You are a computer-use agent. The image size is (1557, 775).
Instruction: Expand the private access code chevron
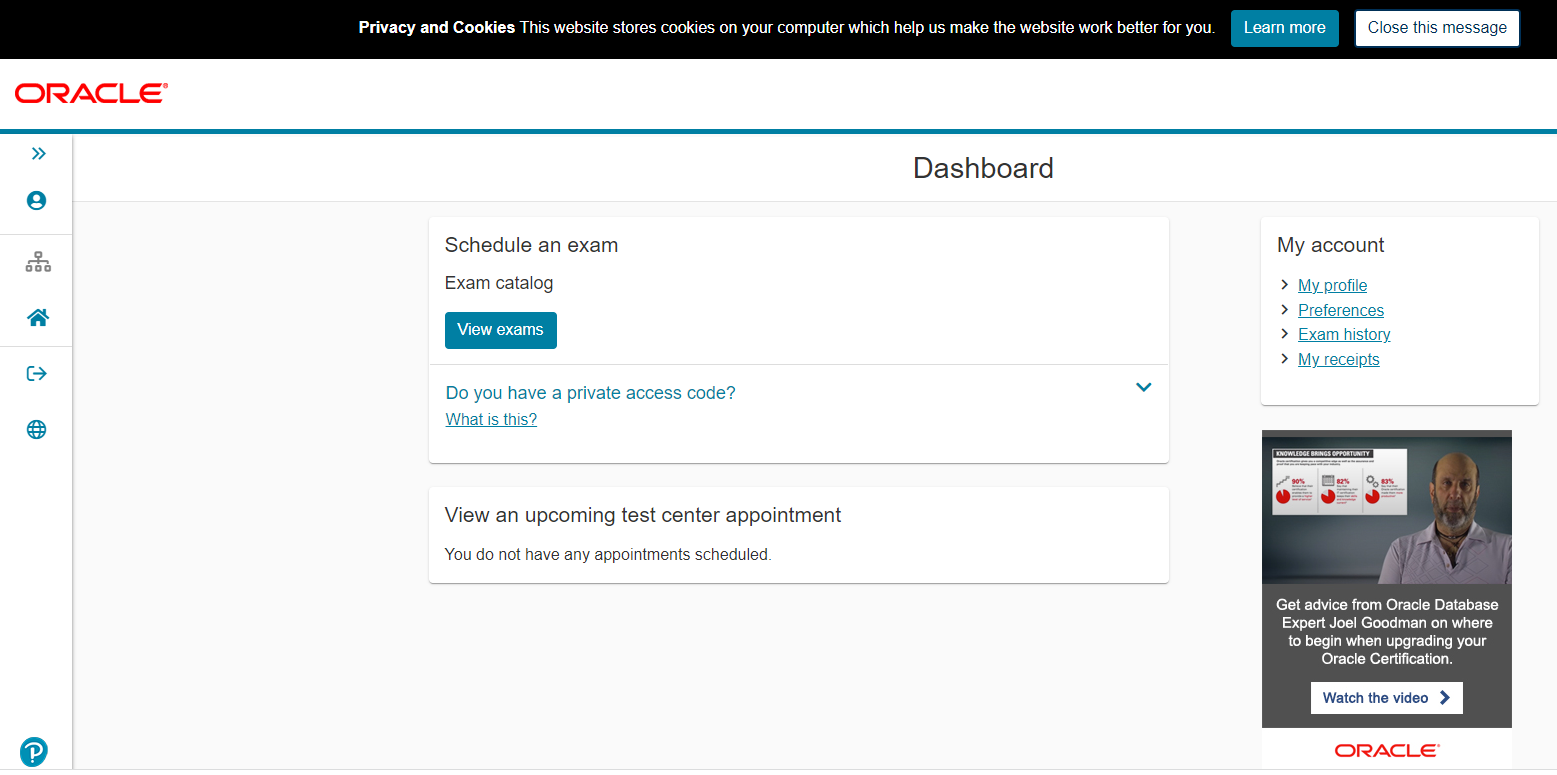point(1144,387)
